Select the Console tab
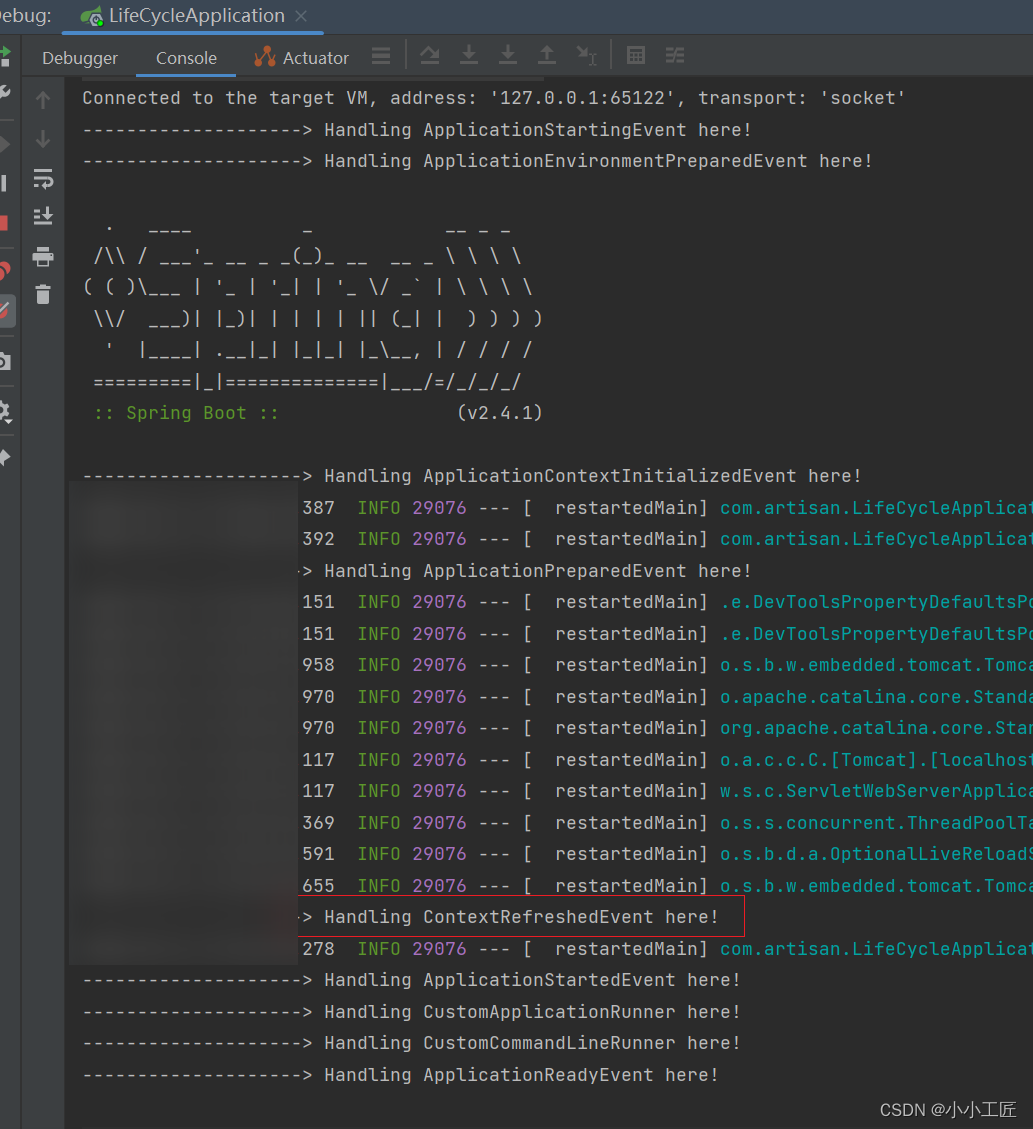1033x1129 pixels. [186, 58]
